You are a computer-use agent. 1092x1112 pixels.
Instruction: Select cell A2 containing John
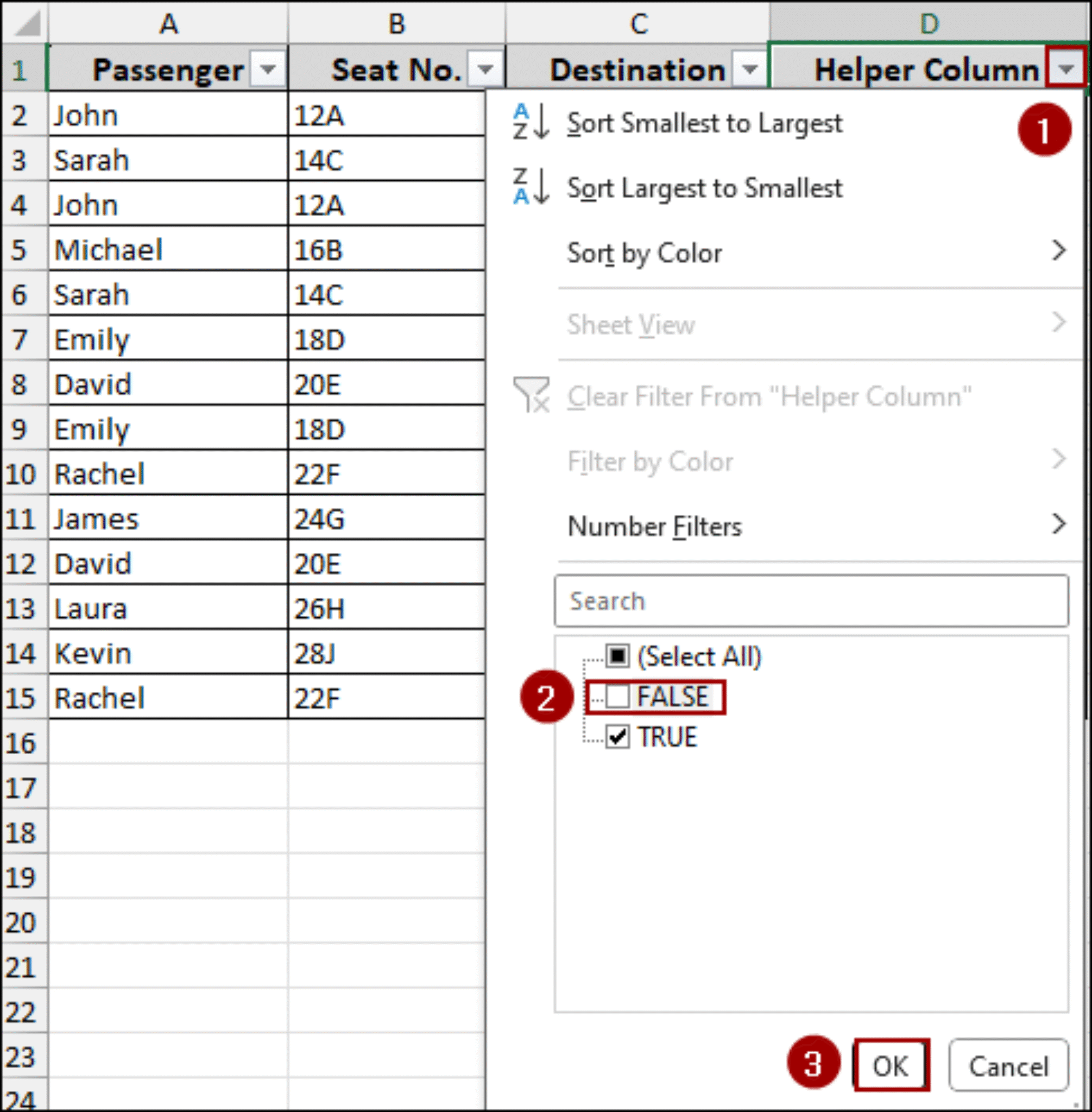[x=166, y=115]
